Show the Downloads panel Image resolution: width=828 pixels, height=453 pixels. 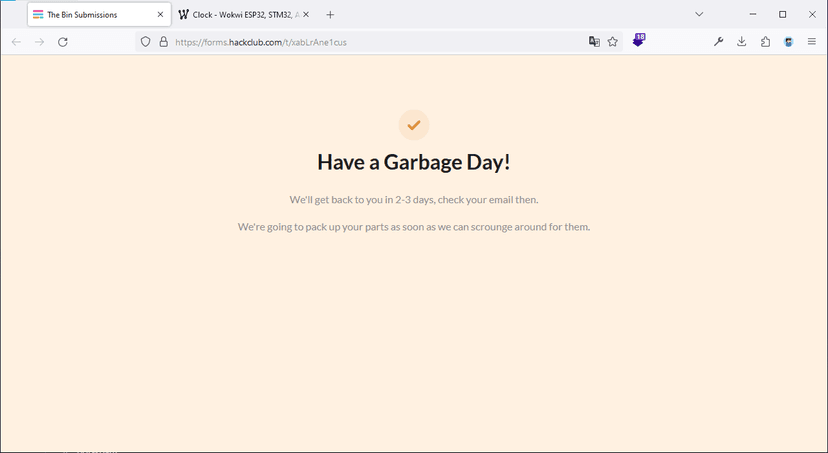[x=742, y=42]
